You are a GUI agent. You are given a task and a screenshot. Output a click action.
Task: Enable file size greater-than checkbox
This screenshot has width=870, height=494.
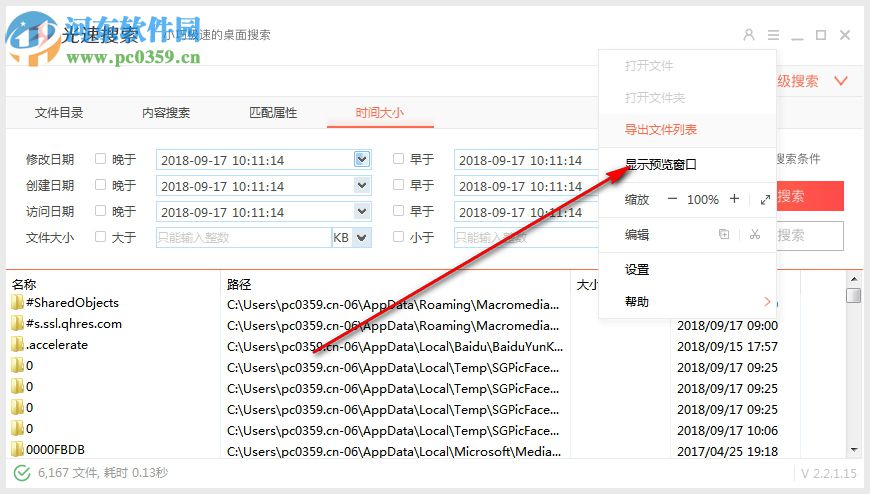tap(100, 236)
